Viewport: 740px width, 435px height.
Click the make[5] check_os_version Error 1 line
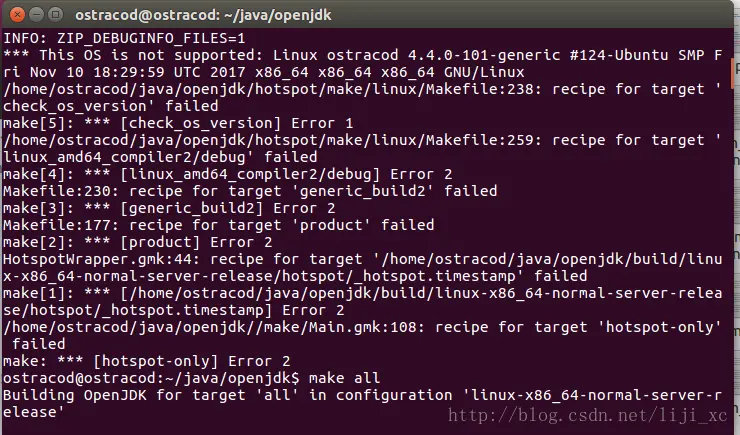pos(178,123)
